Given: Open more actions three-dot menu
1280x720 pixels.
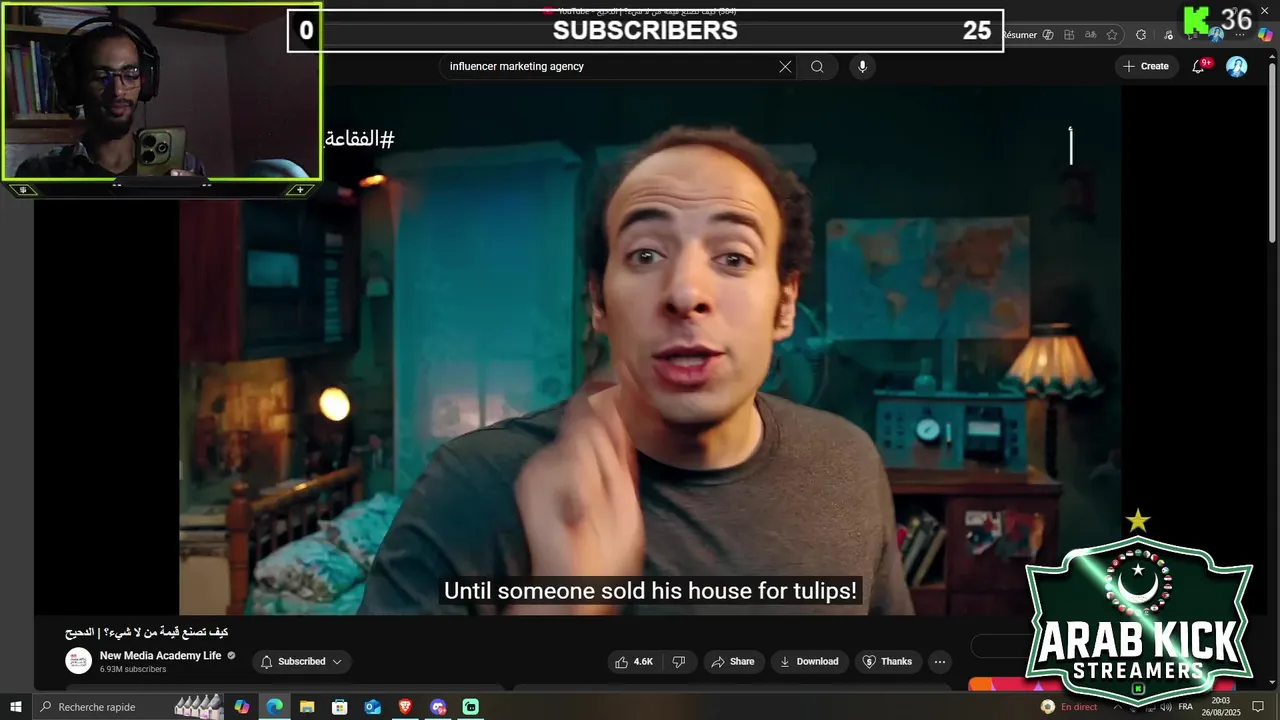Looking at the screenshot, I should [x=939, y=662].
